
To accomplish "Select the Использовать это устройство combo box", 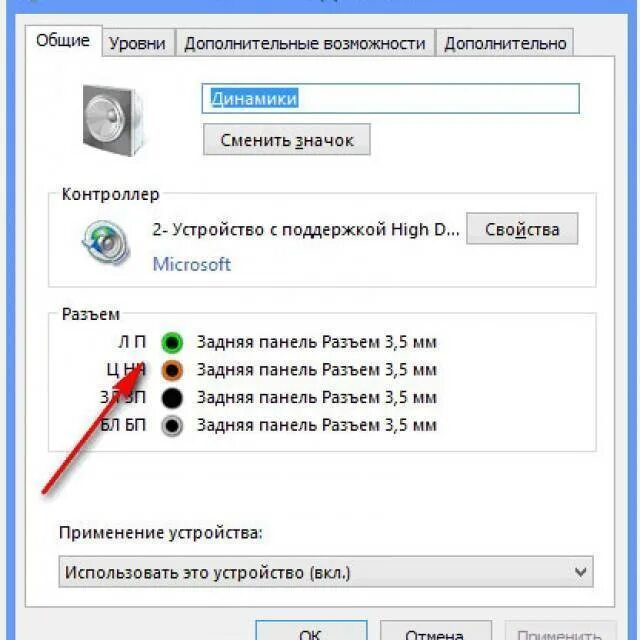I will pos(326,572).
